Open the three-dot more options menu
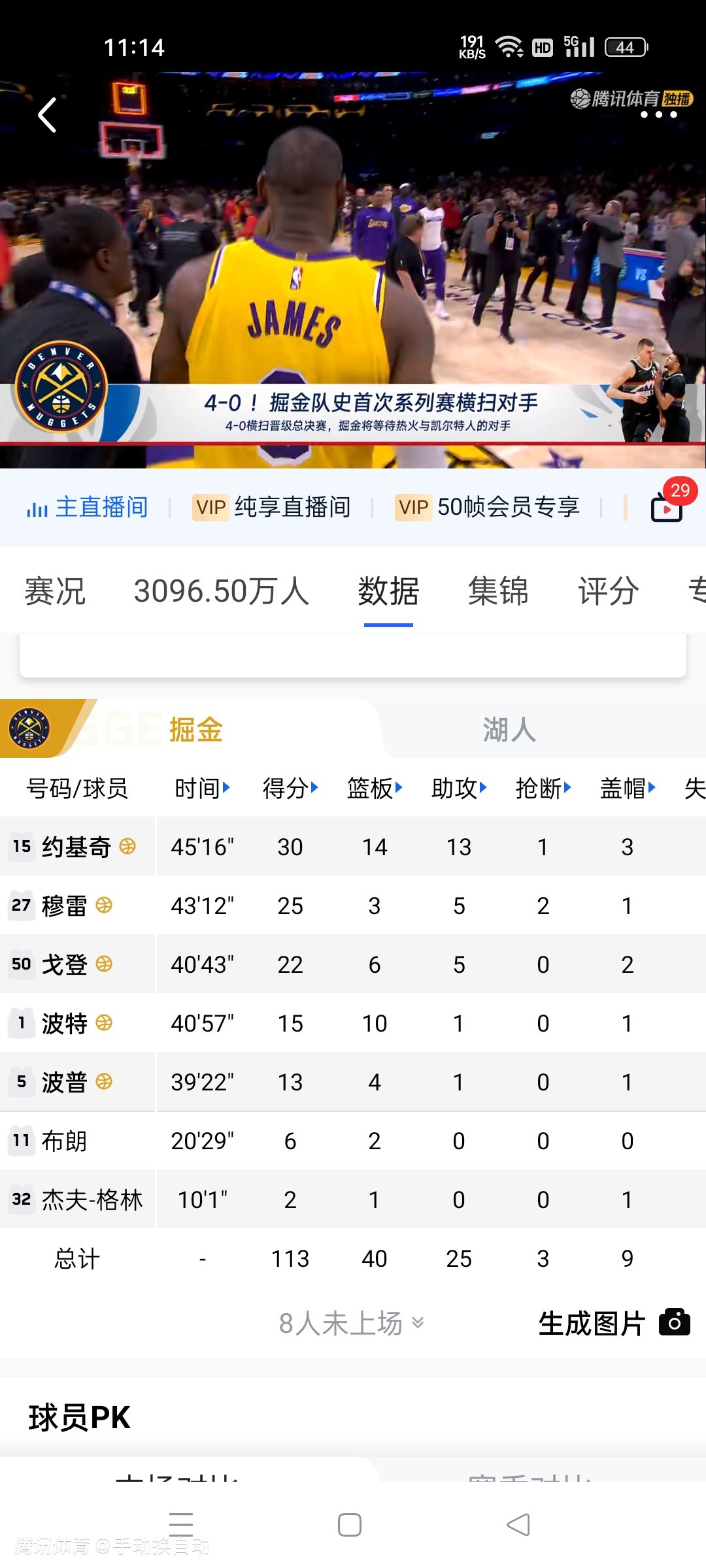 658,115
